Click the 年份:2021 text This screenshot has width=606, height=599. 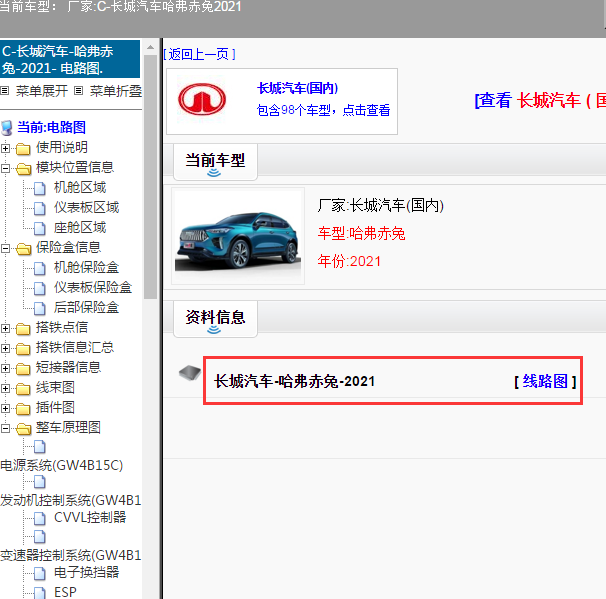click(x=349, y=261)
